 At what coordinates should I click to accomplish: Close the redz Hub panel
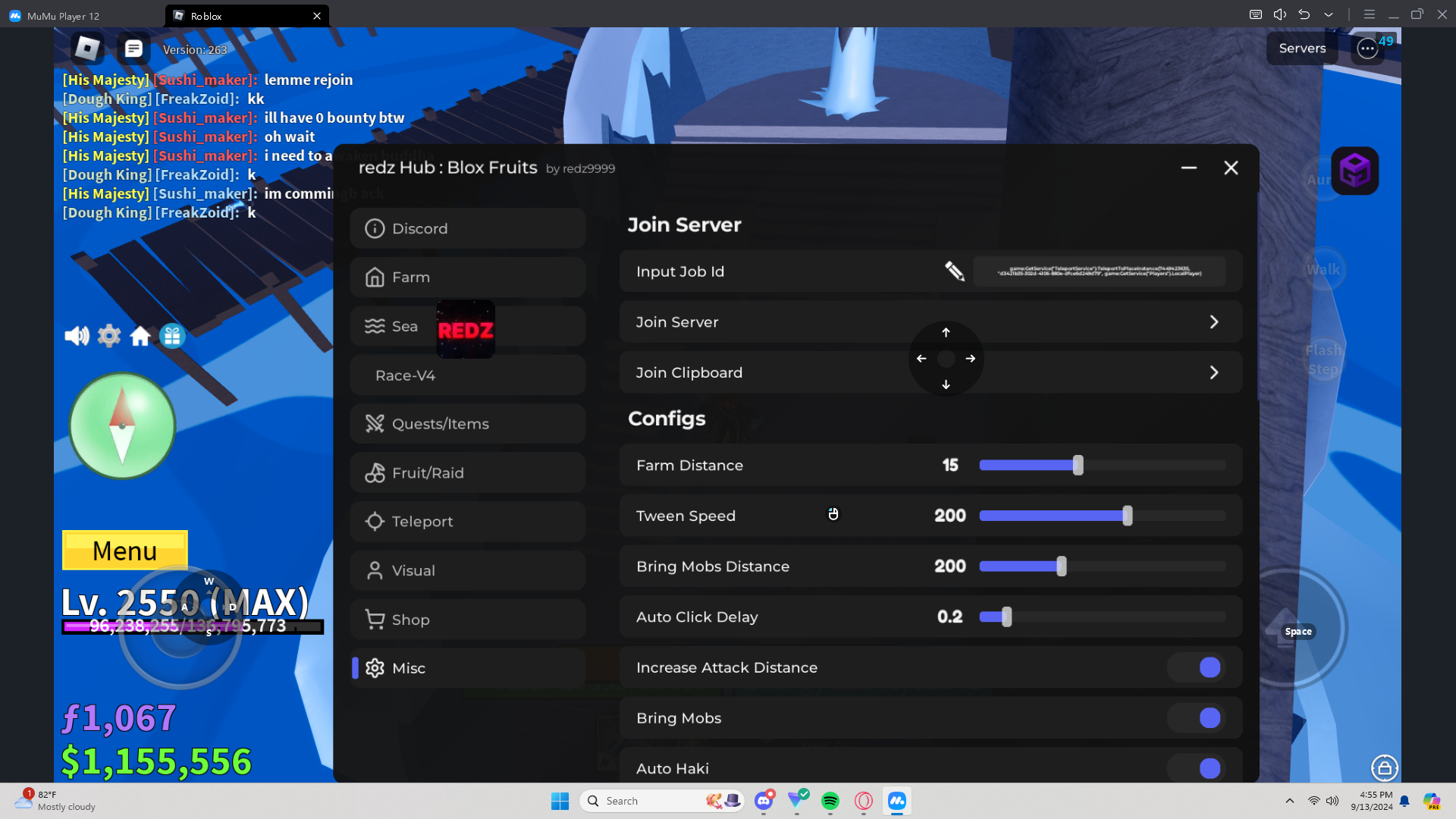(x=1231, y=168)
